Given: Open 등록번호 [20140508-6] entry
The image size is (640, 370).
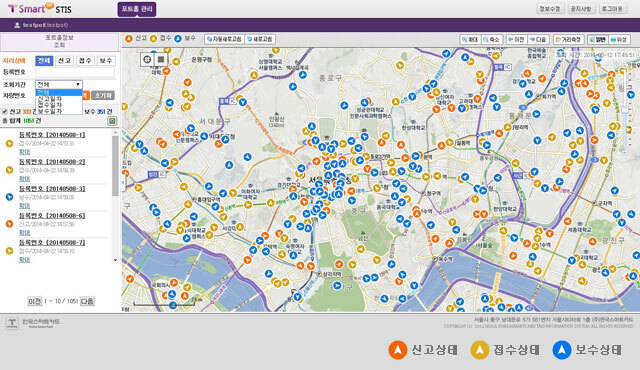Looking at the screenshot, I should pos(52,215).
